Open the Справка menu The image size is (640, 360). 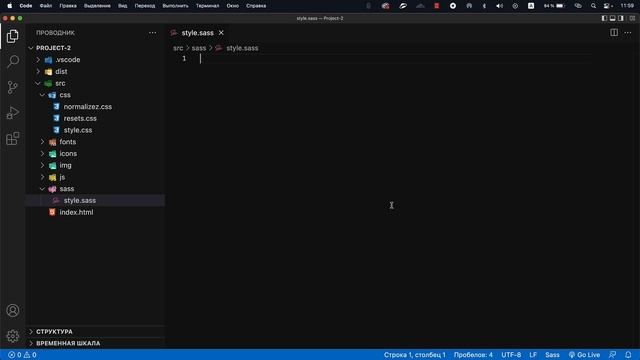coord(256,6)
